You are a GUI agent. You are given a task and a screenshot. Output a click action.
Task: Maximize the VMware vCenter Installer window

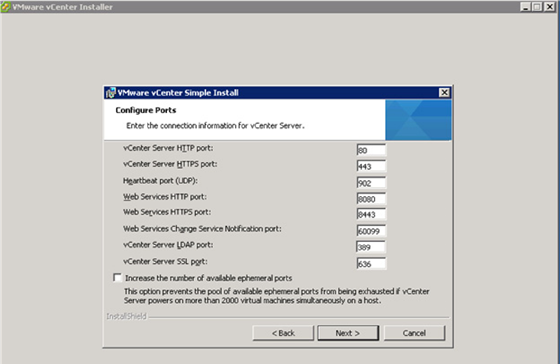click(537, 7)
